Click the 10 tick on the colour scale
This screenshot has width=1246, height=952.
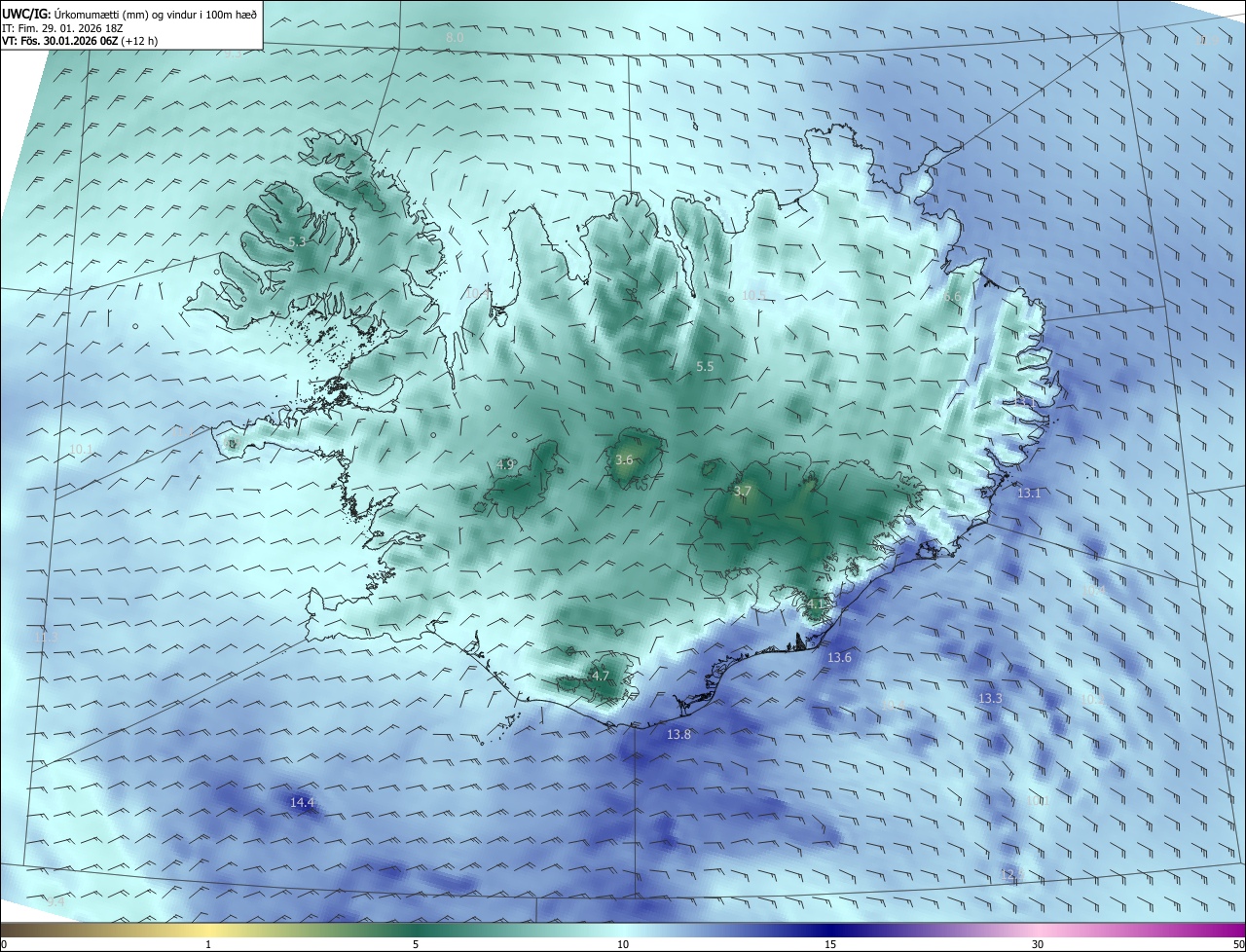[623, 944]
